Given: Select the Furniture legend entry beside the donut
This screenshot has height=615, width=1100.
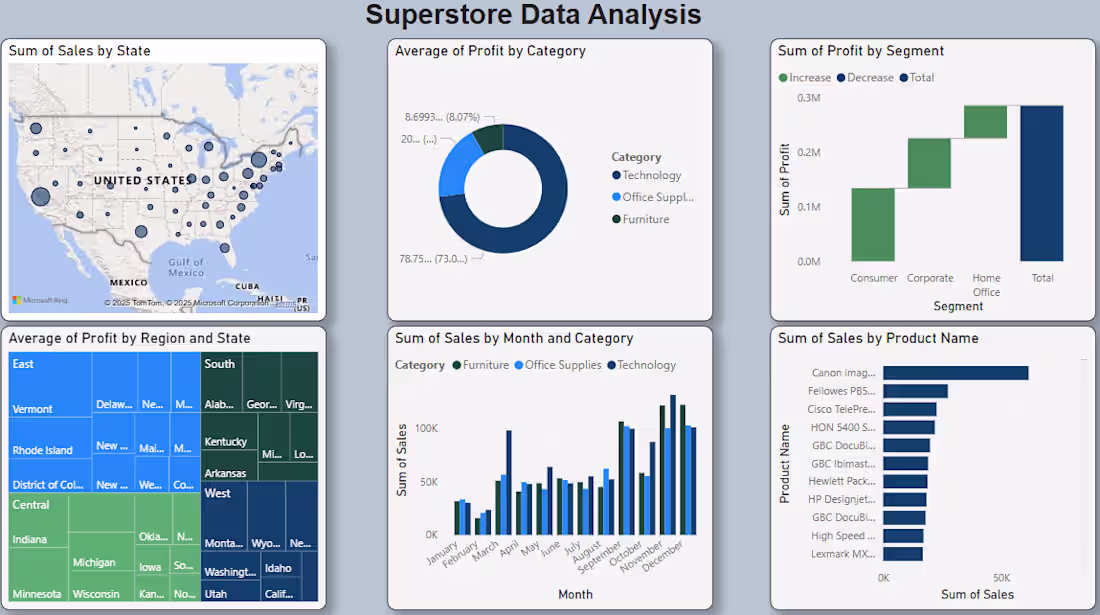Looking at the screenshot, I should 640,219.
